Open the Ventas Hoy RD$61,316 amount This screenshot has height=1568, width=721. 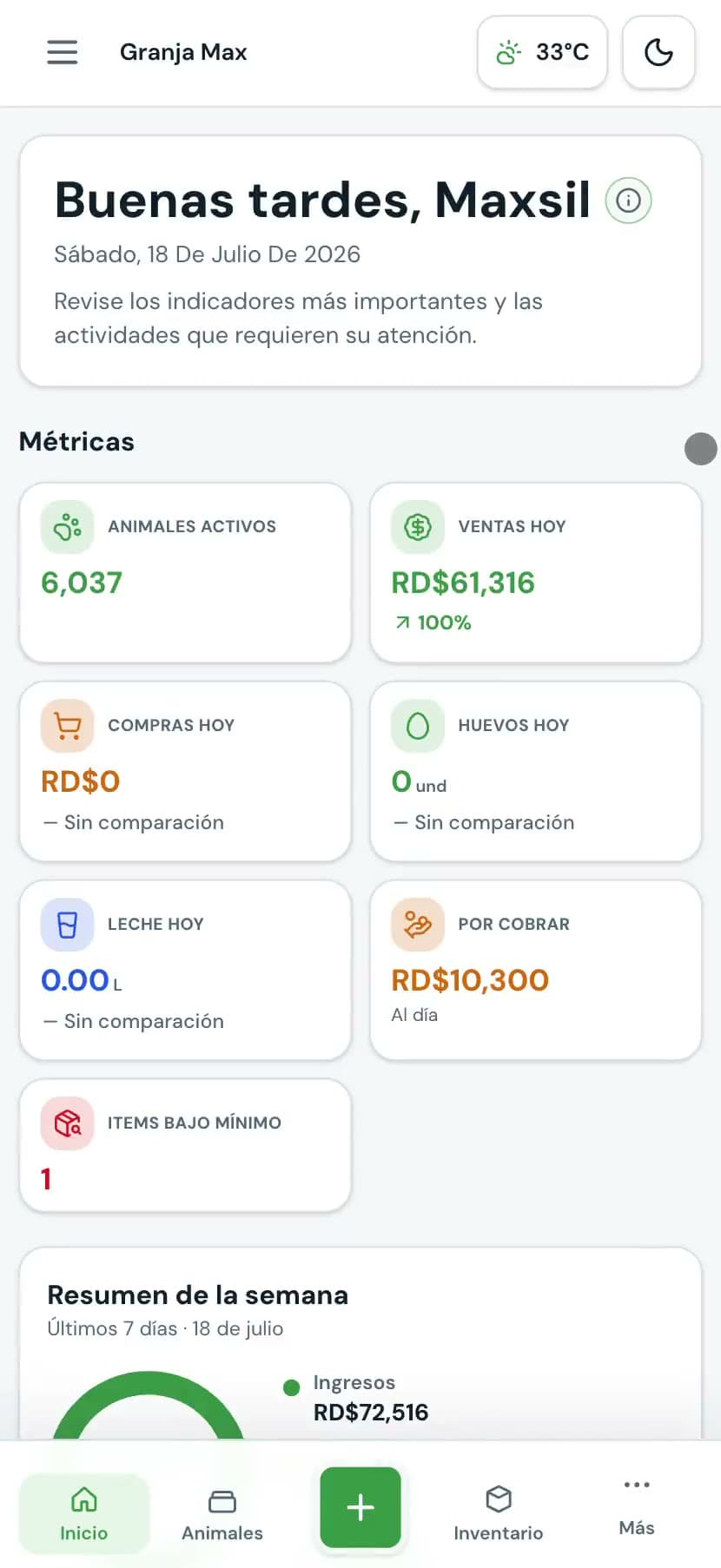(463, 583)
